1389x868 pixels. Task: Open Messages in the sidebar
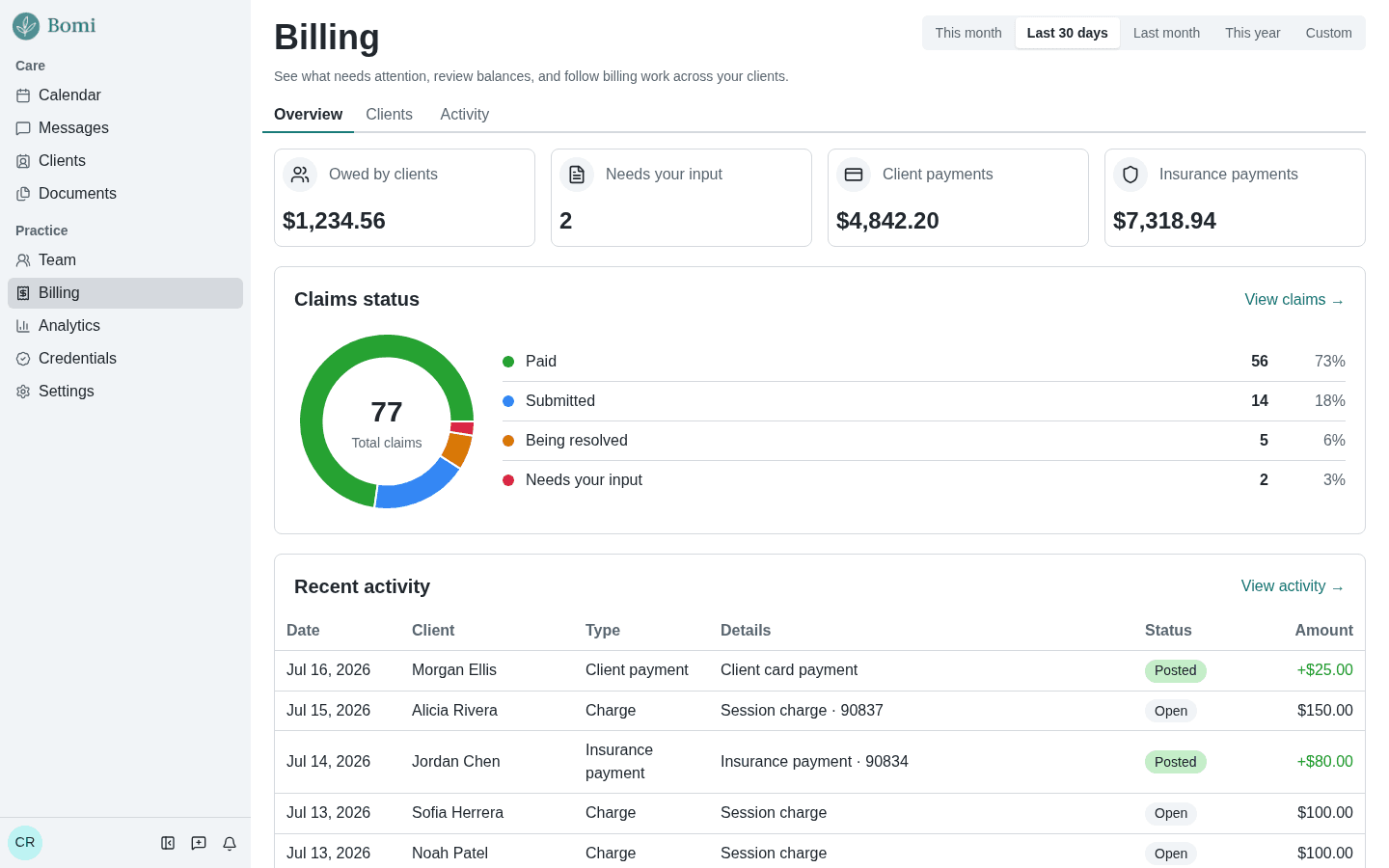point(125,128)
